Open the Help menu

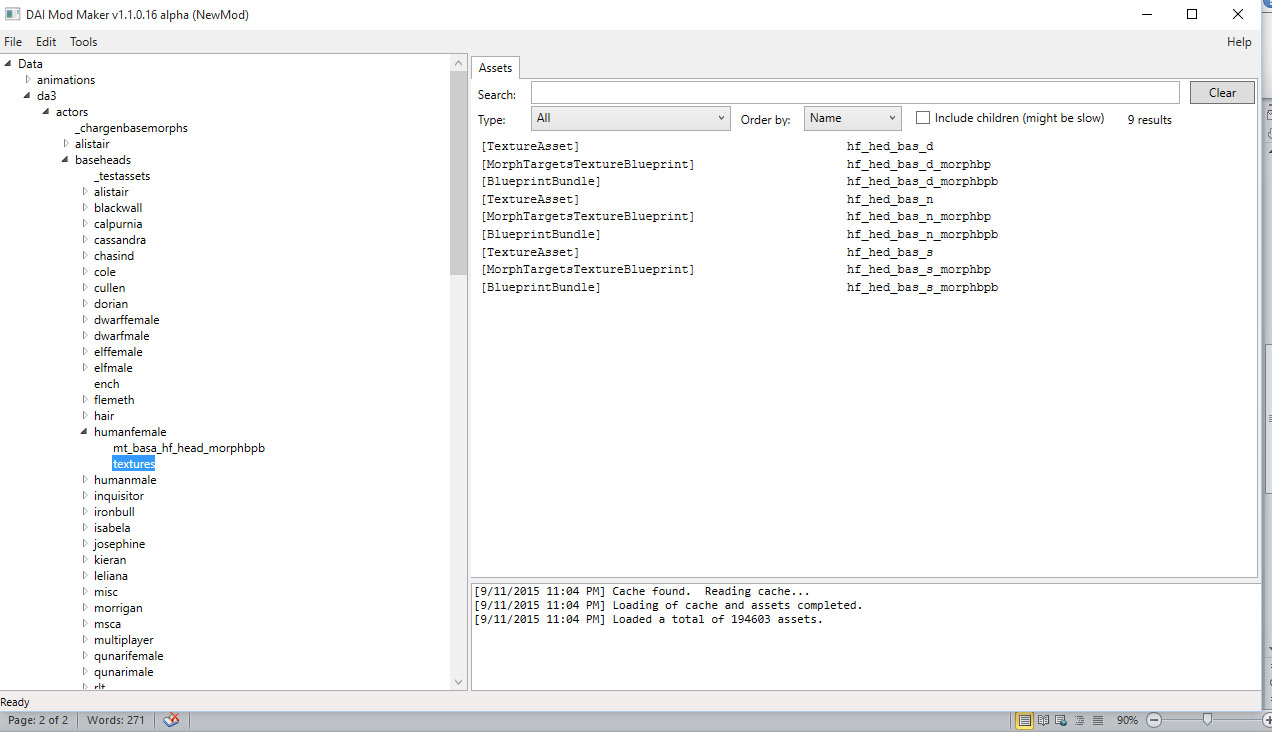click(1239, 42)
